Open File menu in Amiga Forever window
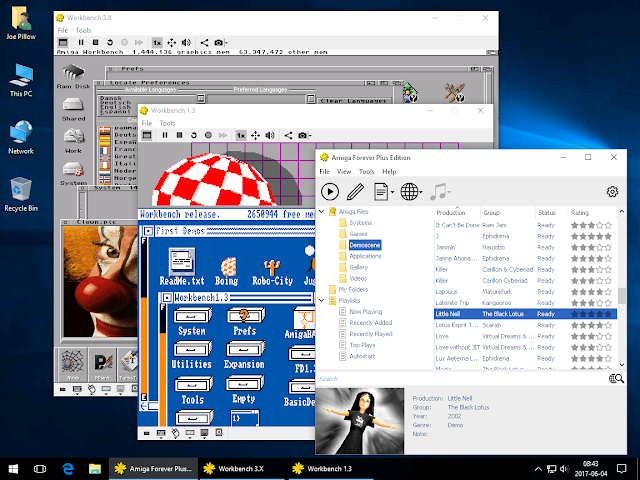640x480 pixels. click(x=324, y=171)
